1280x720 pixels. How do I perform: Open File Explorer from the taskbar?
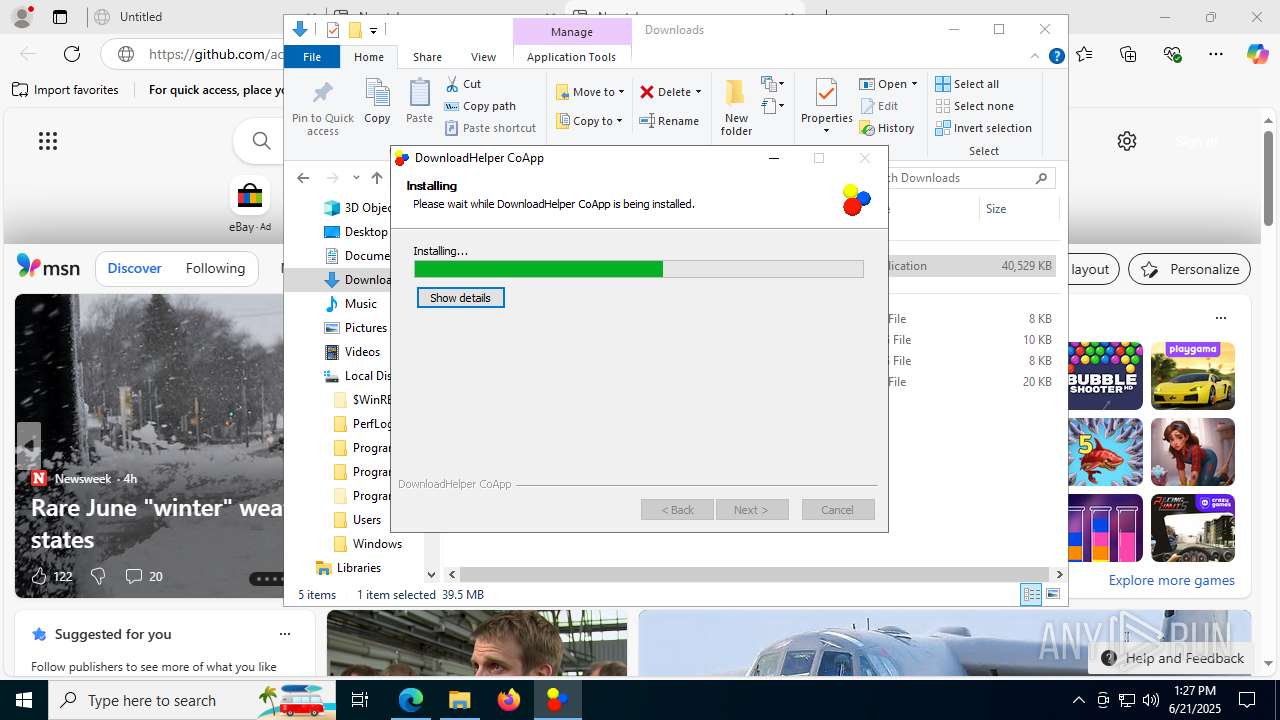click(x=460, y=700)
